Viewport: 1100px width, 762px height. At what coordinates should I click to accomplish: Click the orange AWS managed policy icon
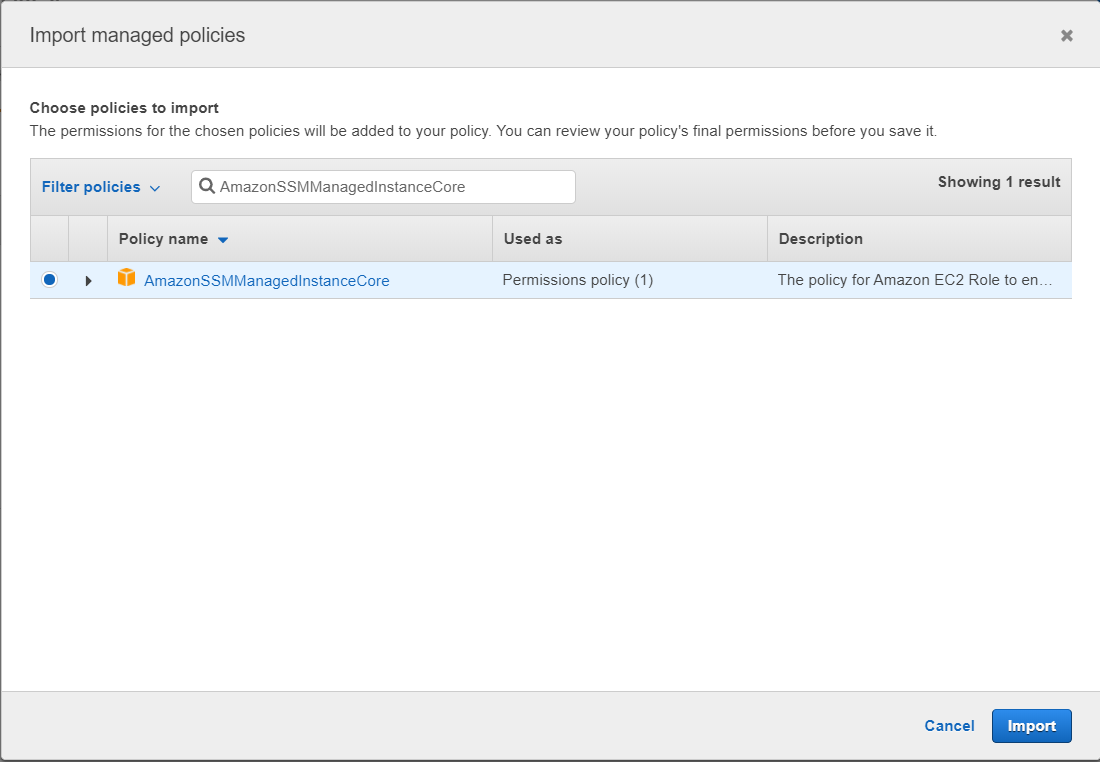click(126, 277)
